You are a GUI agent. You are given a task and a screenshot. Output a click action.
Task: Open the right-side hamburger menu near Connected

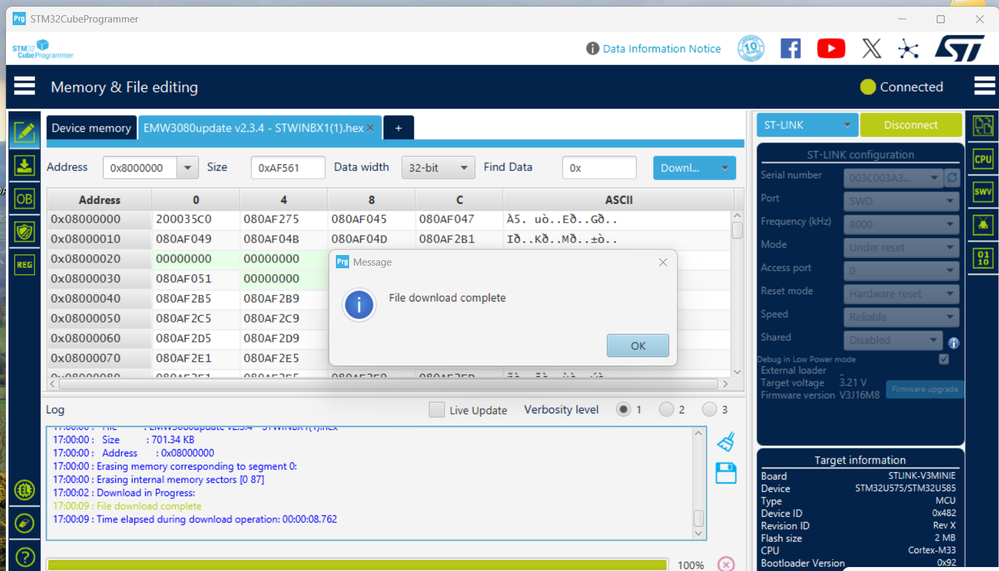coord(984,86)
